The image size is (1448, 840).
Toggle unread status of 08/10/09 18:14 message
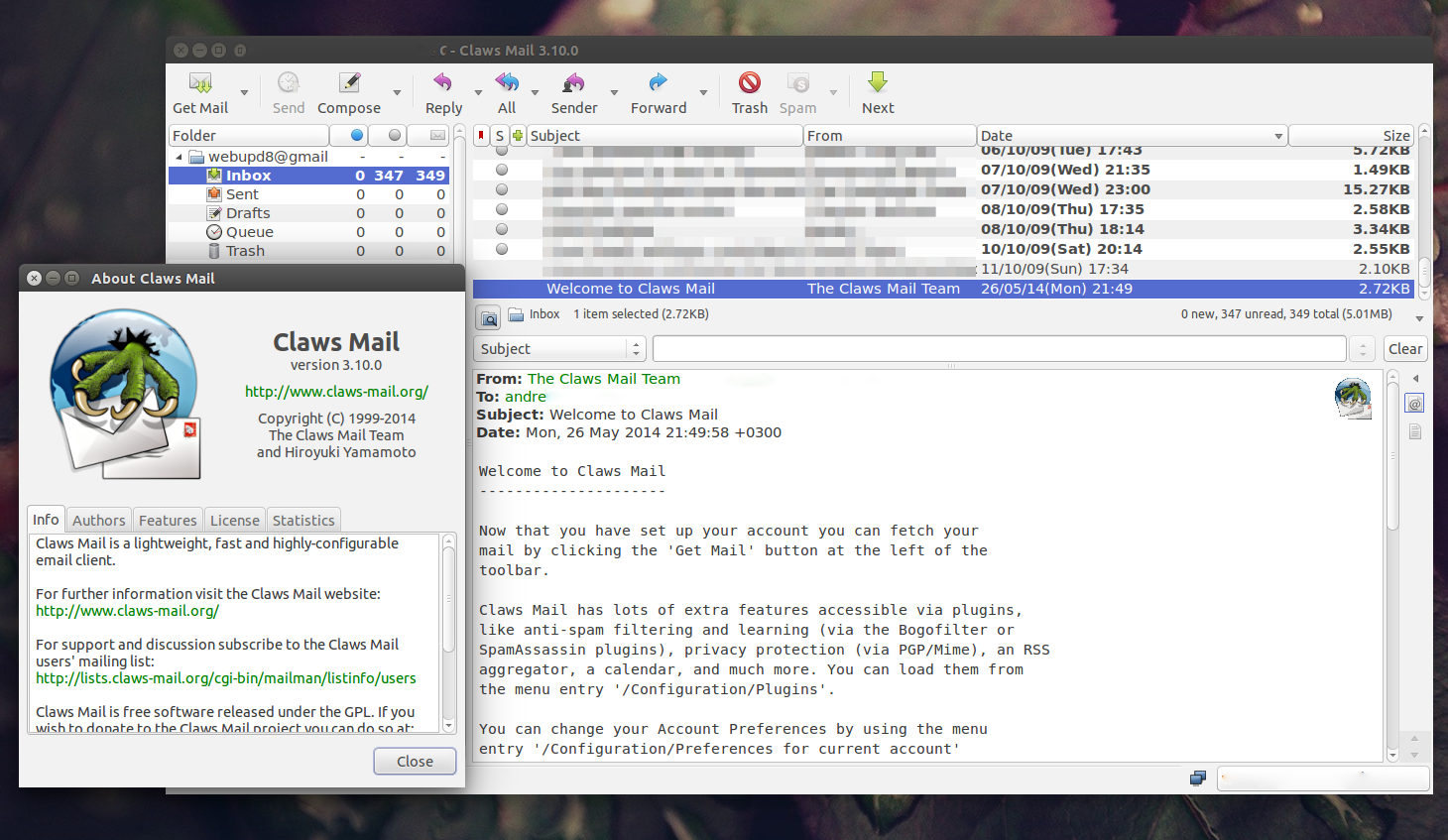point(502,229)
